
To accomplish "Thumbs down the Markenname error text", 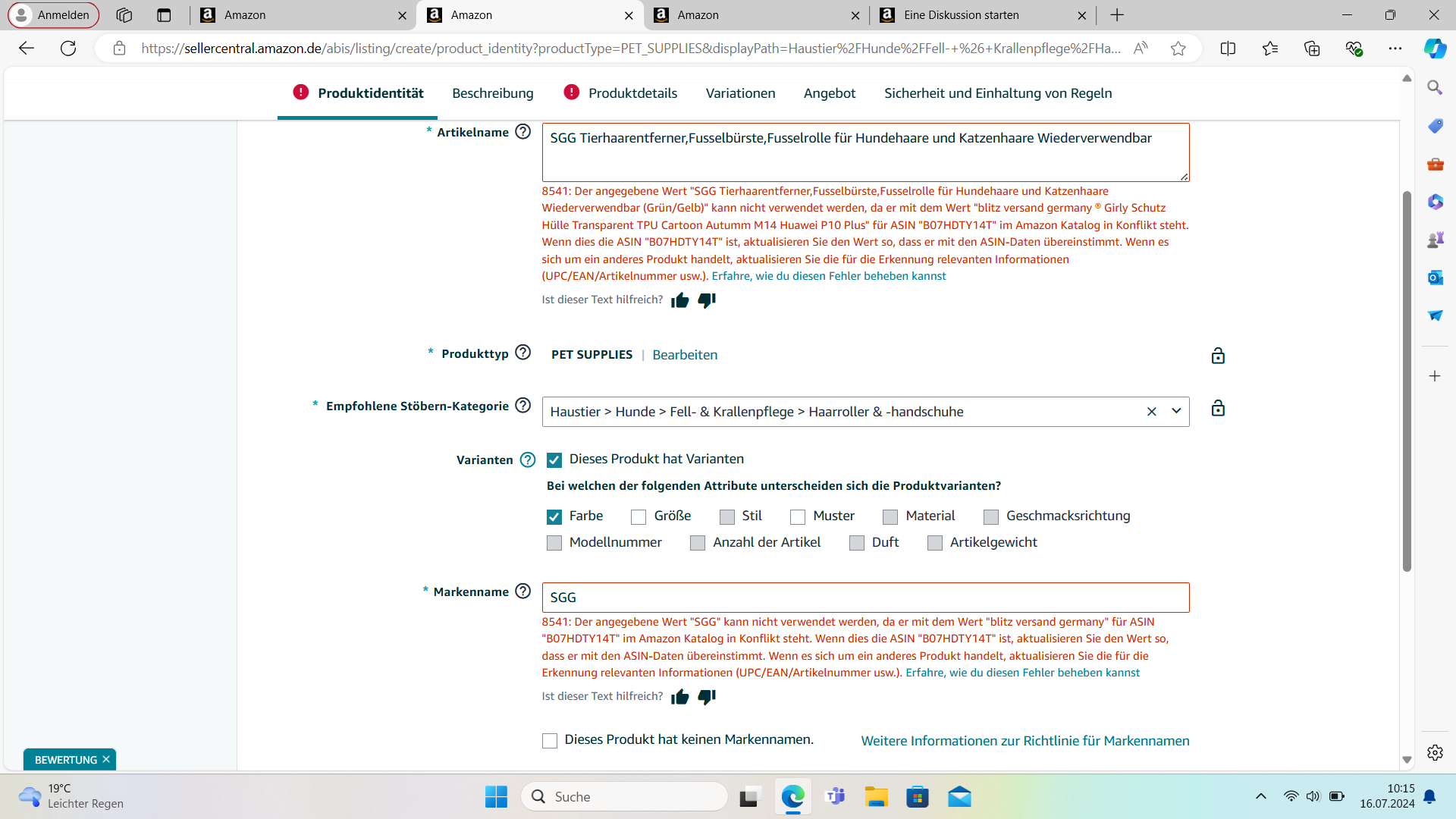I will 707,697.
